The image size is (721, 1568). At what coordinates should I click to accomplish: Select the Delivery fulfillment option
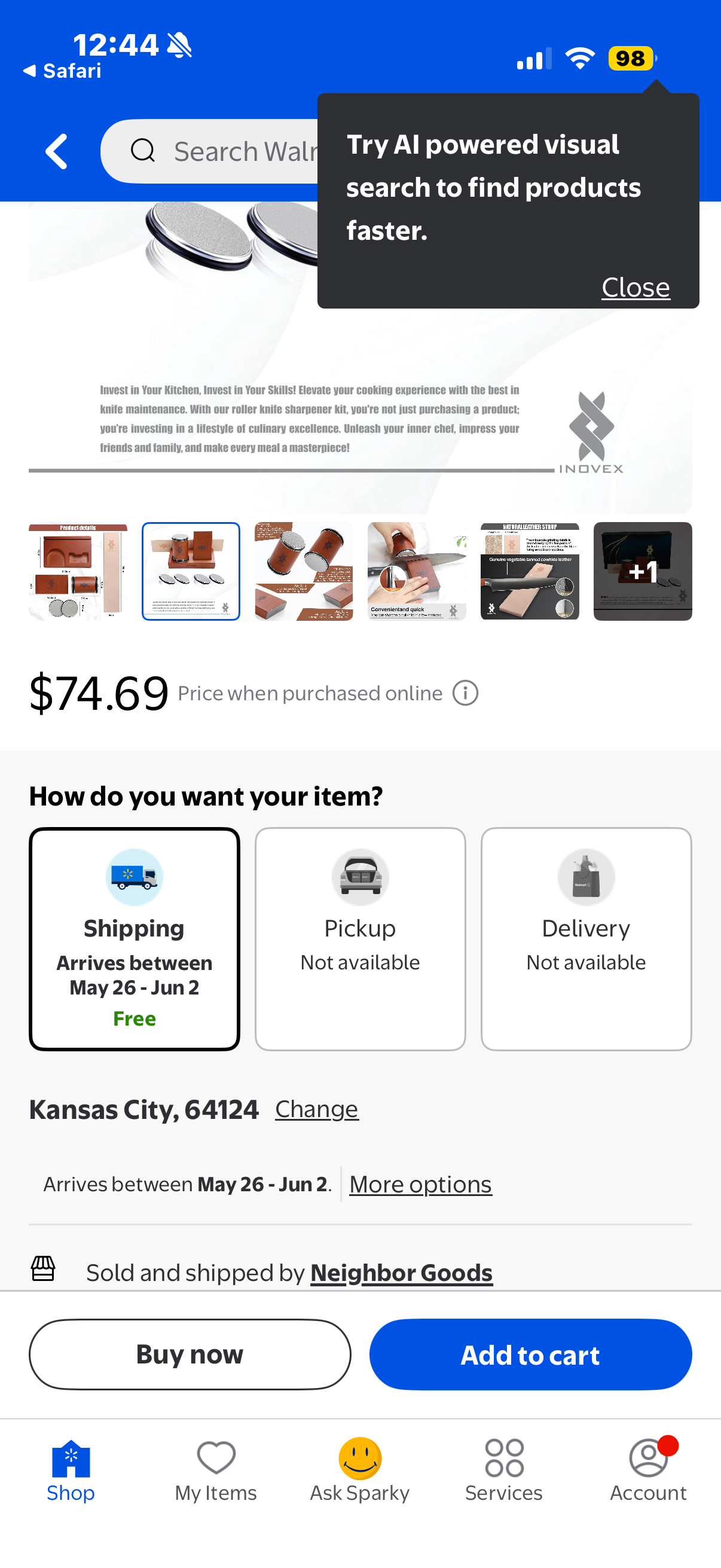pyautogui.click(x=586, y=939)
